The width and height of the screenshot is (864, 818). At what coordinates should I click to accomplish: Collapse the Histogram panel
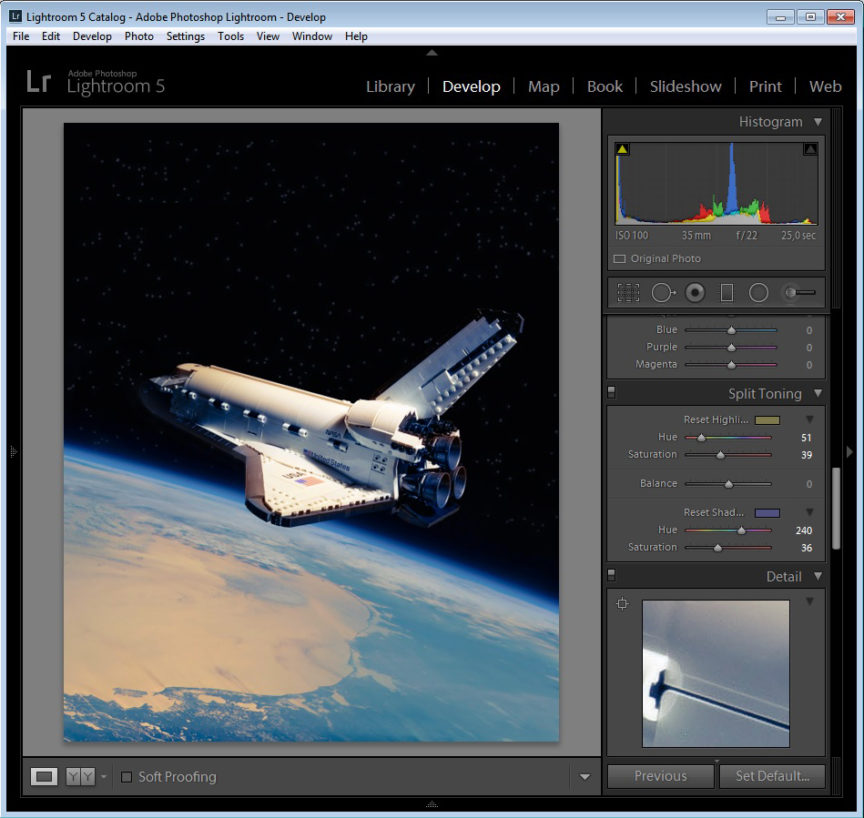(x=817, y=122)
